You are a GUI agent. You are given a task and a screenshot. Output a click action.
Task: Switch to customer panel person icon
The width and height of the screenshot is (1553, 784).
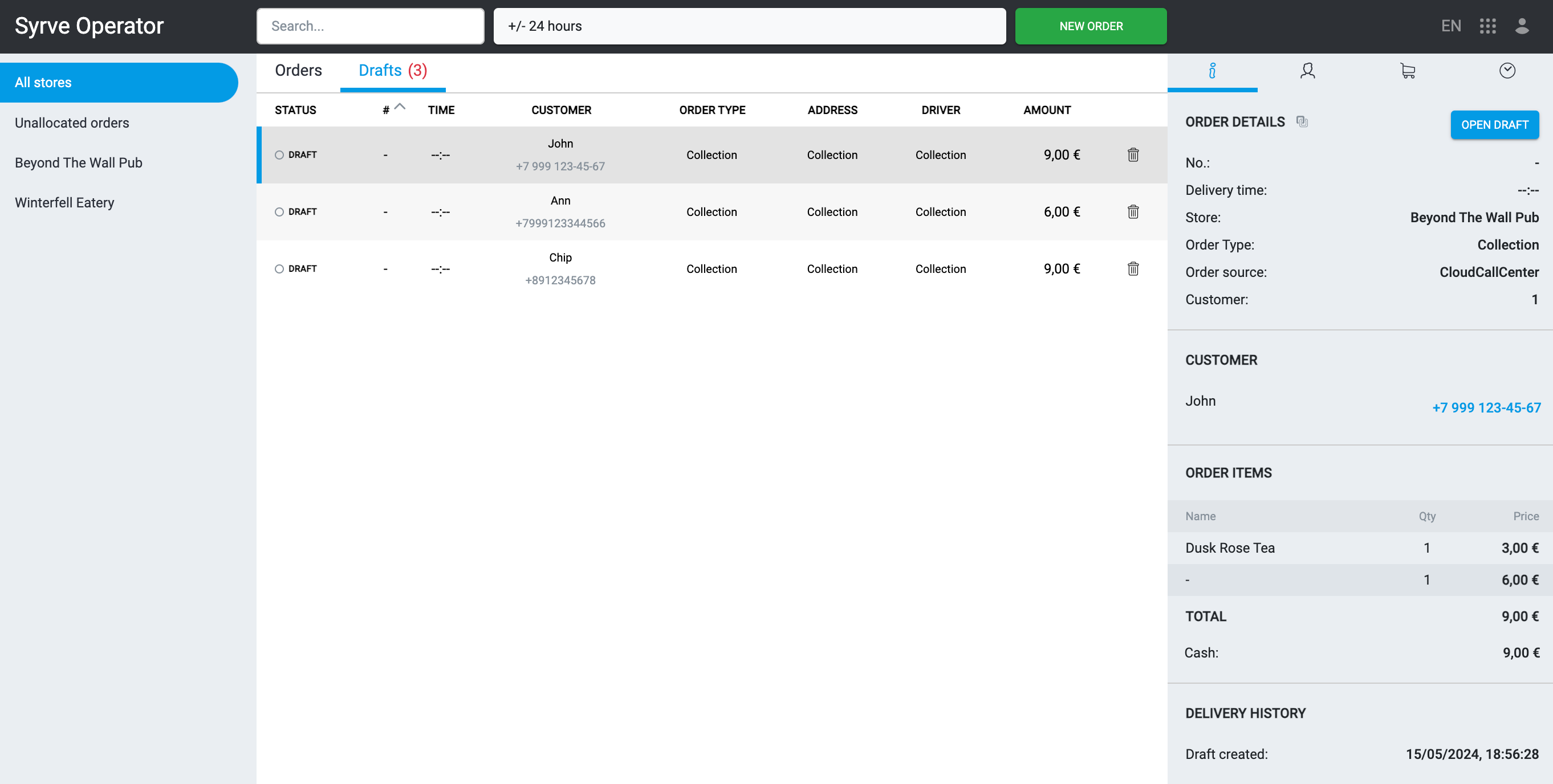(x=1307, y=71)
